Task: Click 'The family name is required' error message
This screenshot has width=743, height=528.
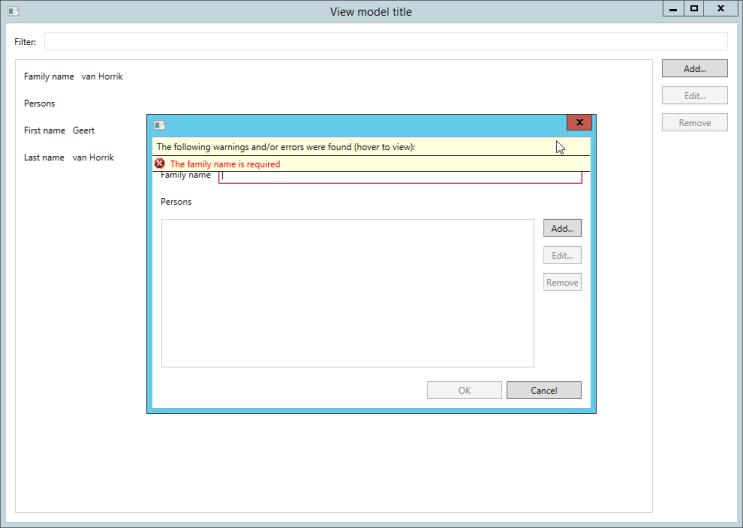Action: [225, 164]
